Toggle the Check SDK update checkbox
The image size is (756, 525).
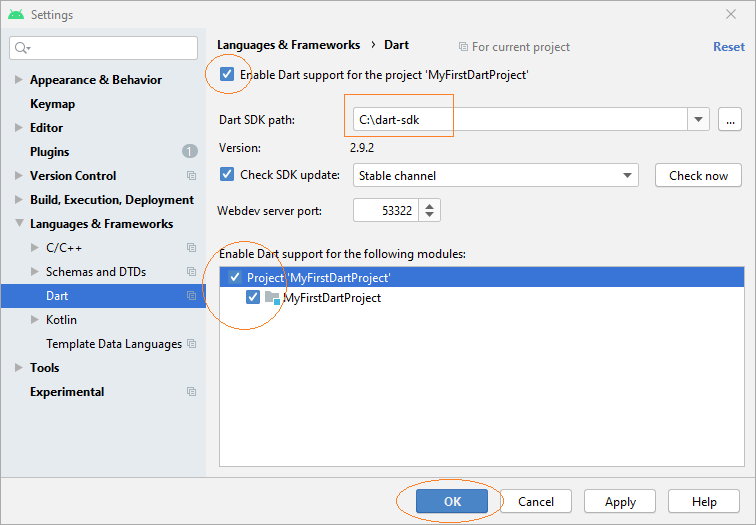point(227,175)
